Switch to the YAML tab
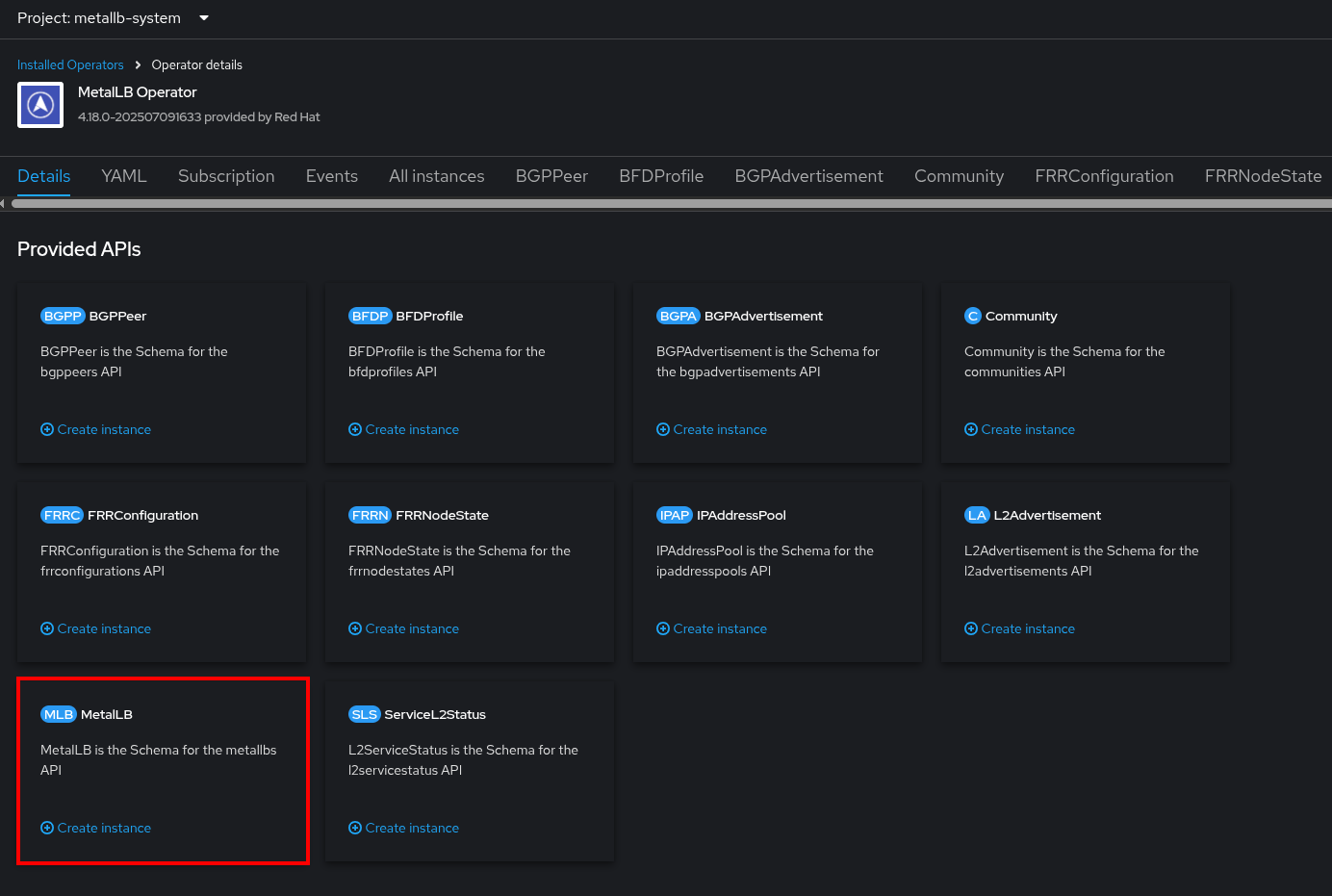 tap(124, 176)
